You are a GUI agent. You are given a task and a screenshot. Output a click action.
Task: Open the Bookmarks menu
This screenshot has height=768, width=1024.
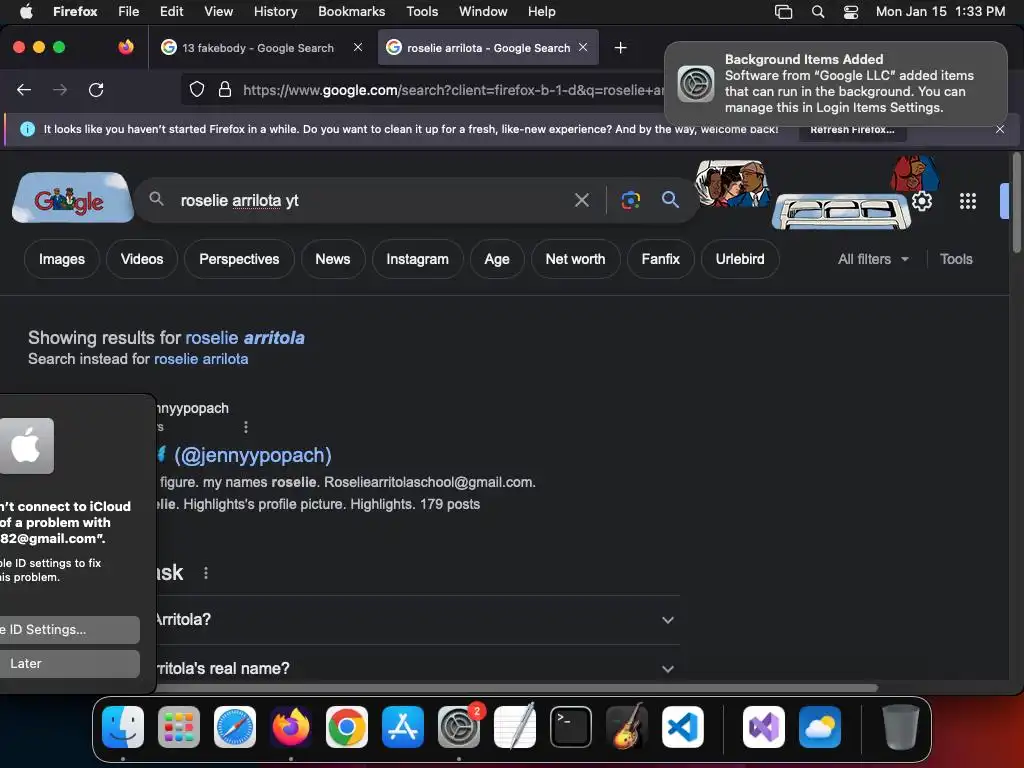[x=351, y=12]
